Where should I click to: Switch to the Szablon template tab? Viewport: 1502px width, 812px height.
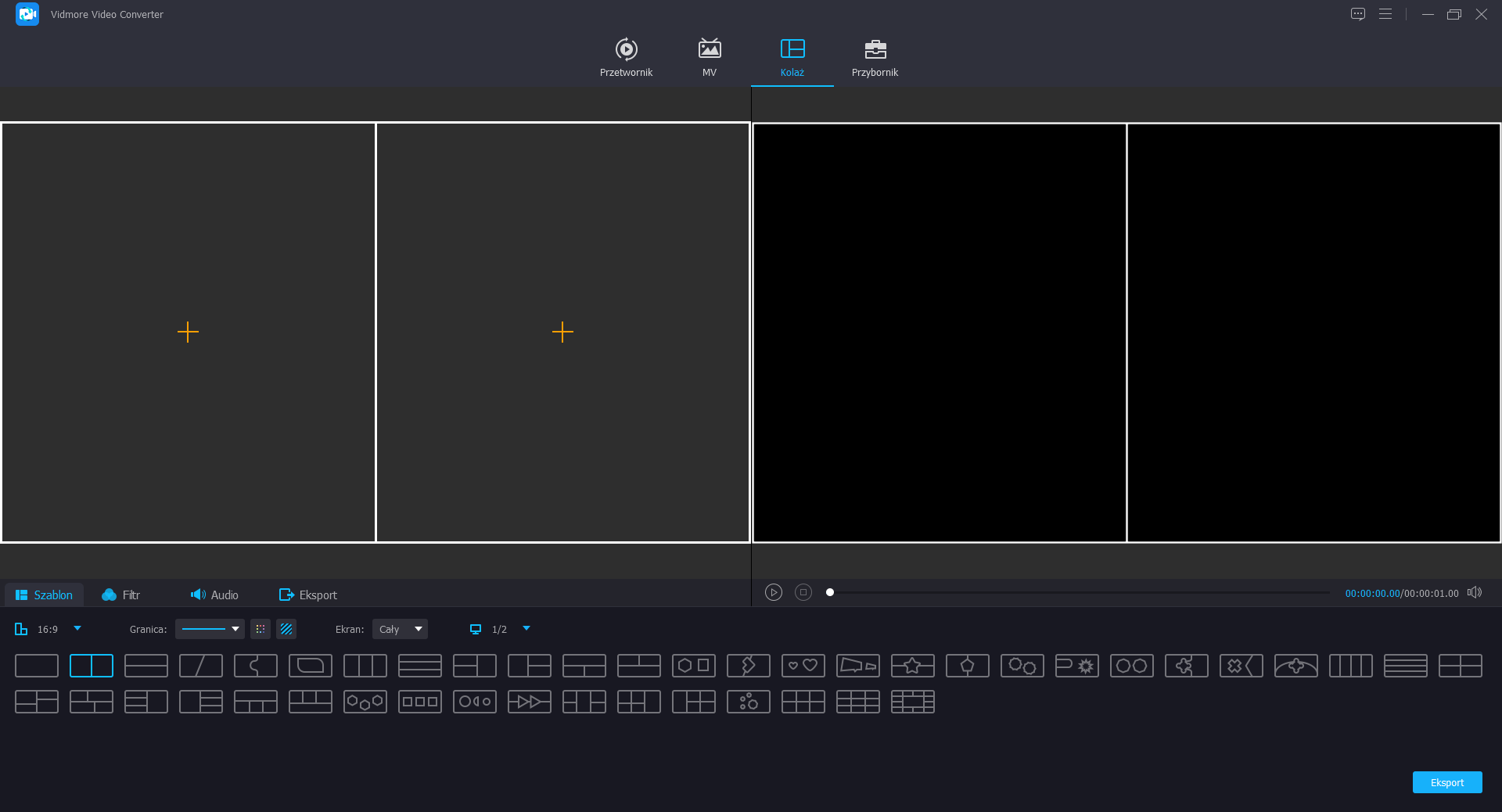(45, 595)
